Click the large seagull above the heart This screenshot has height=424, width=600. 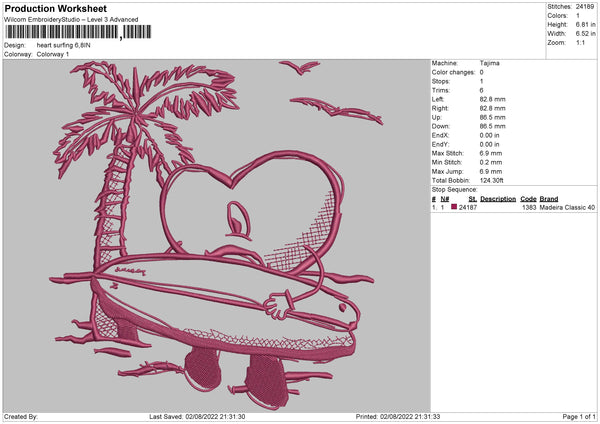(294, 67)
